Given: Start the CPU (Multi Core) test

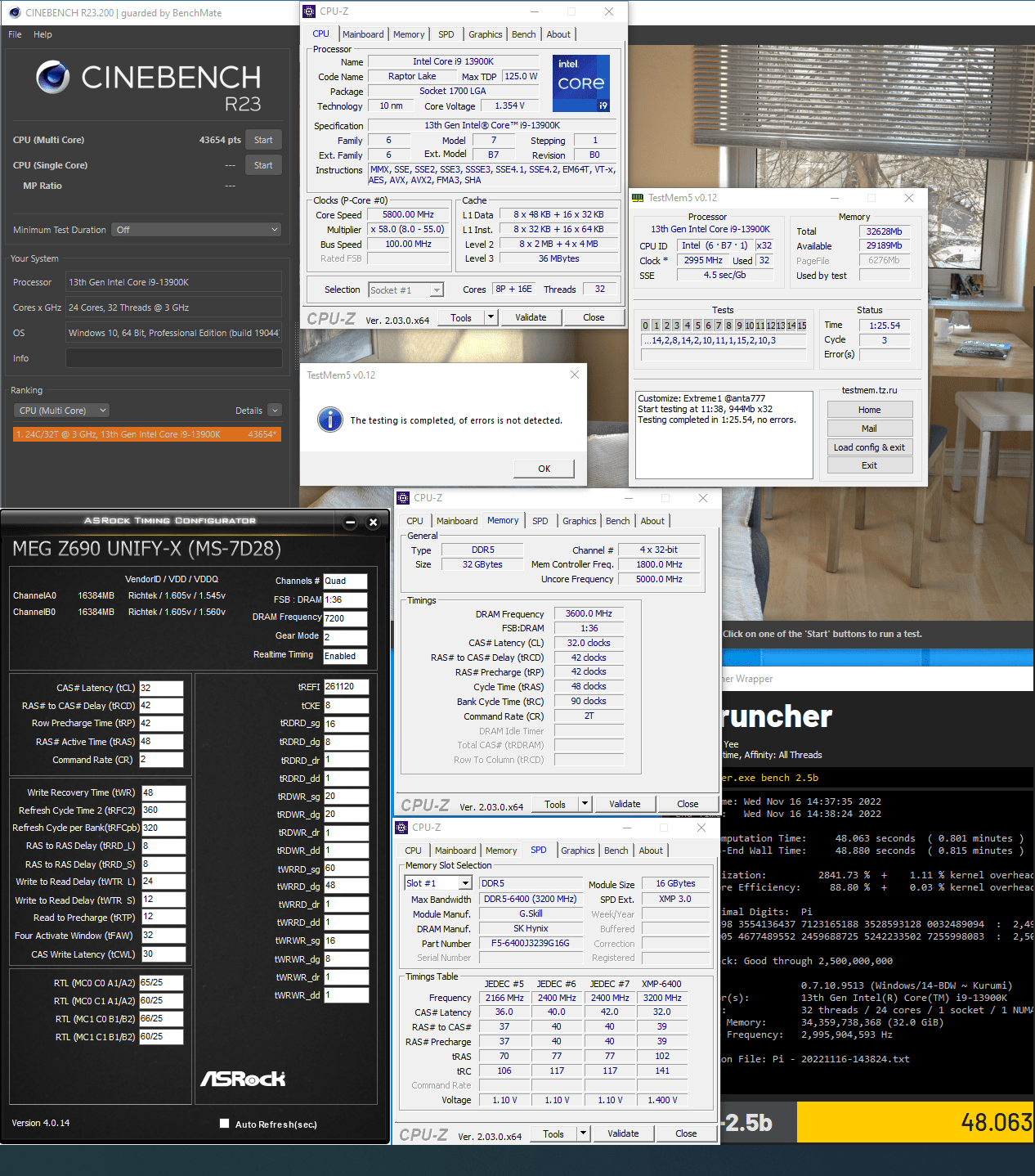Looking at the screenshot, I should [263, 140].
